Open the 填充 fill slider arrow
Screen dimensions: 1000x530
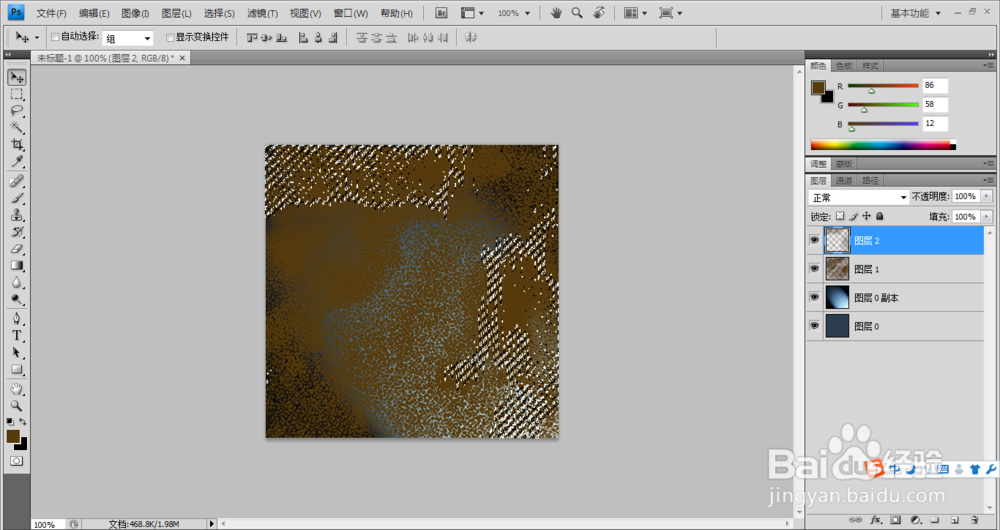pyautogui.click(x=987, y=217)
